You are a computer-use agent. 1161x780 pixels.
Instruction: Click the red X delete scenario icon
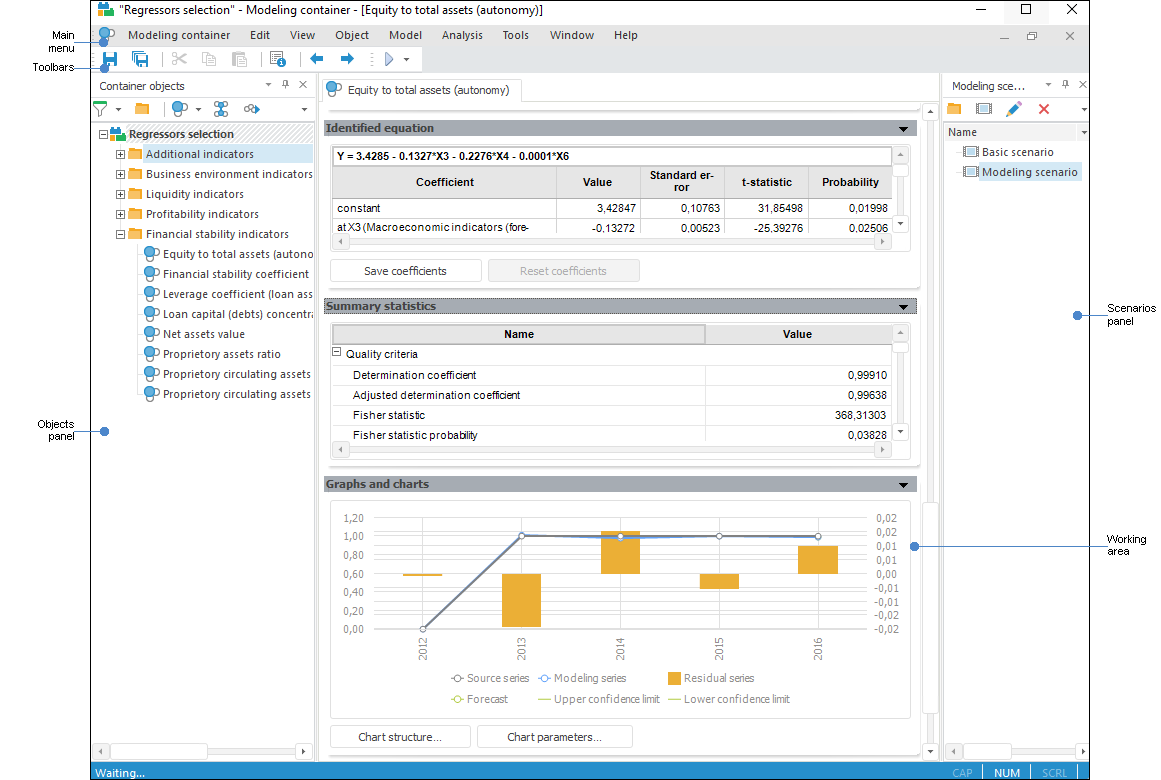1044,109
